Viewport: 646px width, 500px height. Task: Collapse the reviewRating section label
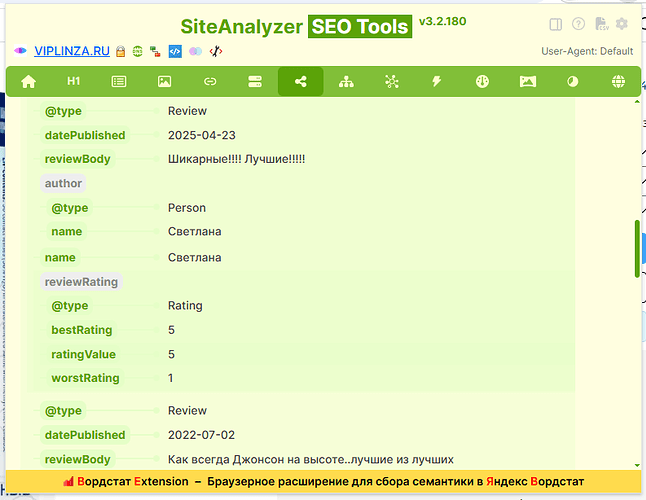coord(81,282)
